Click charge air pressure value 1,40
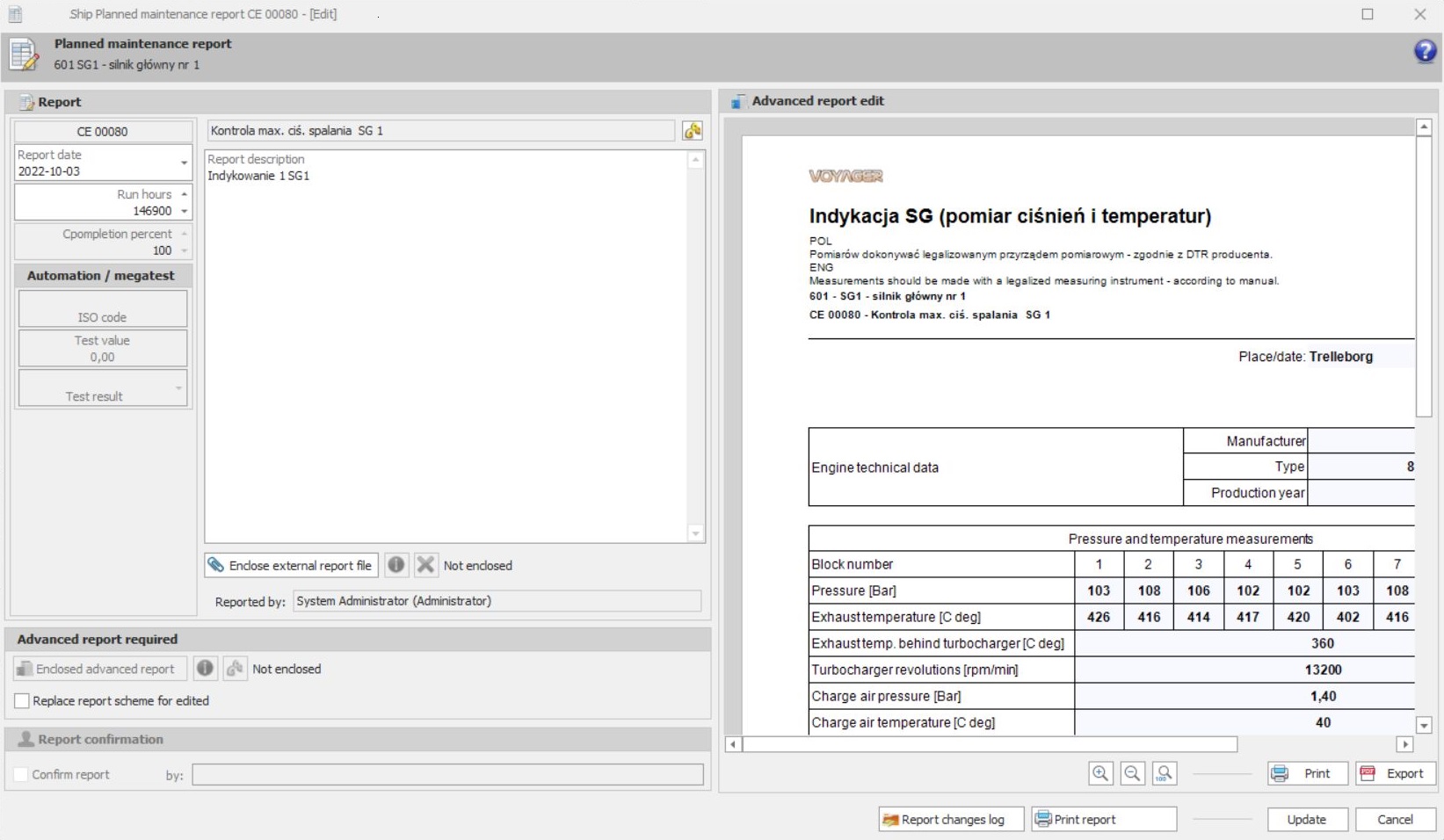The width and height of the screenshot is (1444, 840). (x=1323, y=696)
